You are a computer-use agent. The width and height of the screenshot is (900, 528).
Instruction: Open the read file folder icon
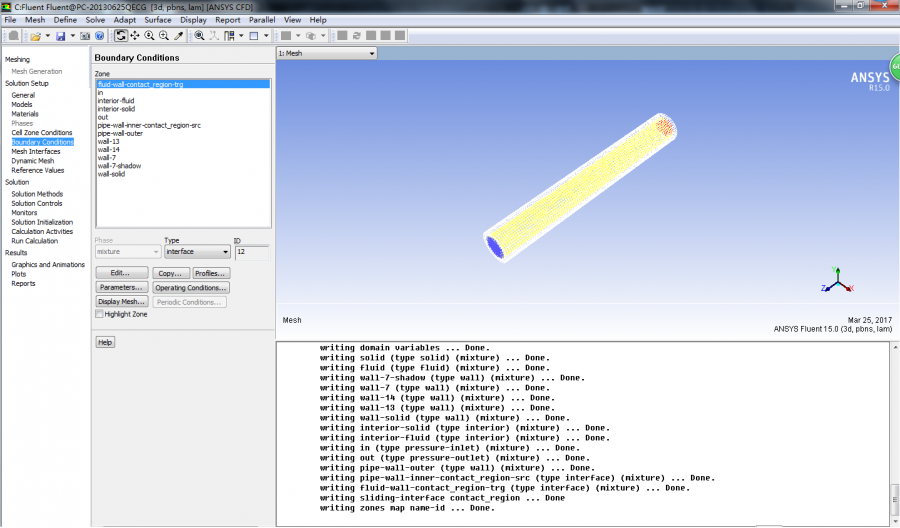click(36, 36)
